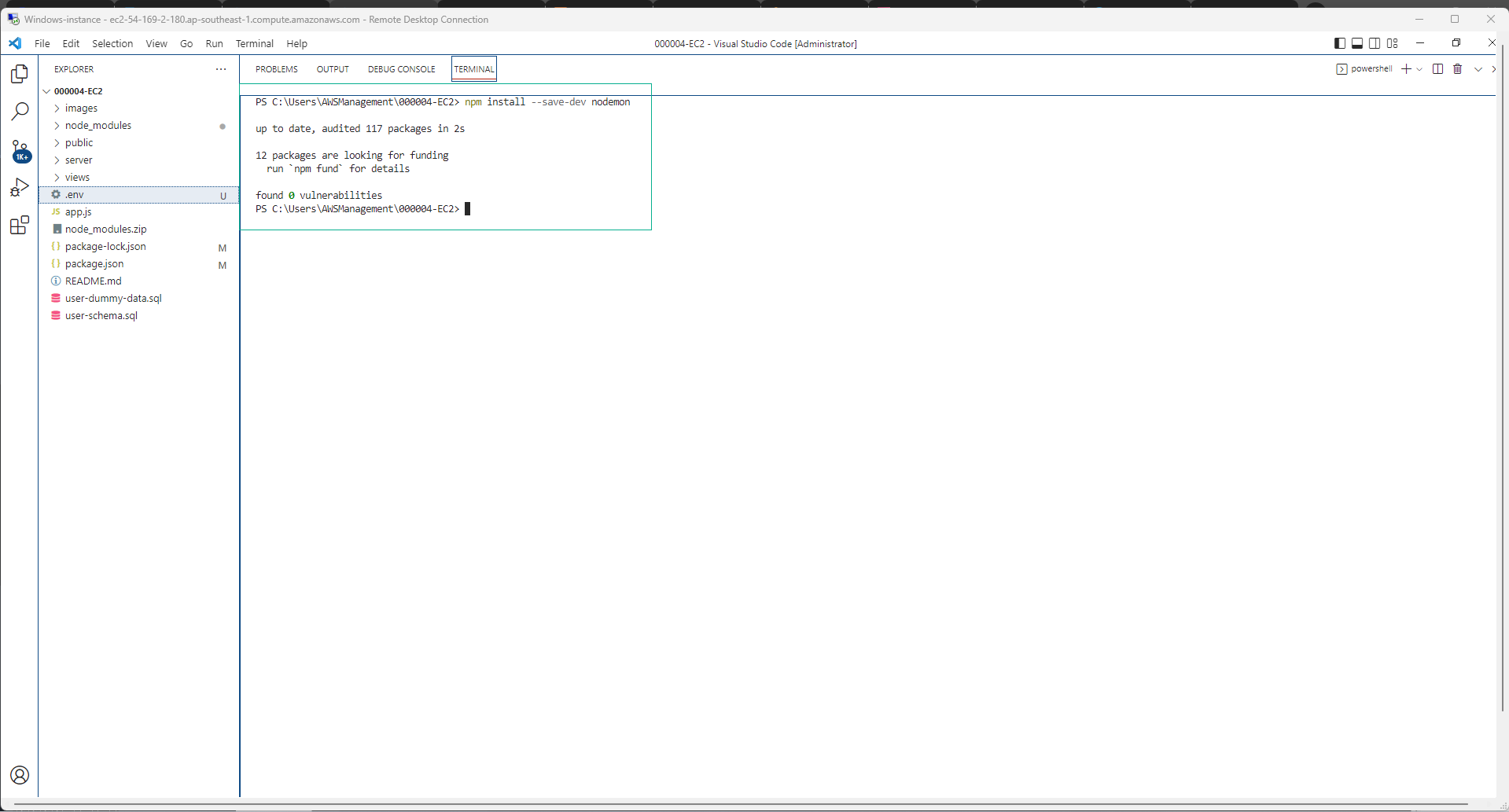The height and width of the screenshot is (812, 1509).
Task: Open README.md file
Action: (x=138, y=281)
